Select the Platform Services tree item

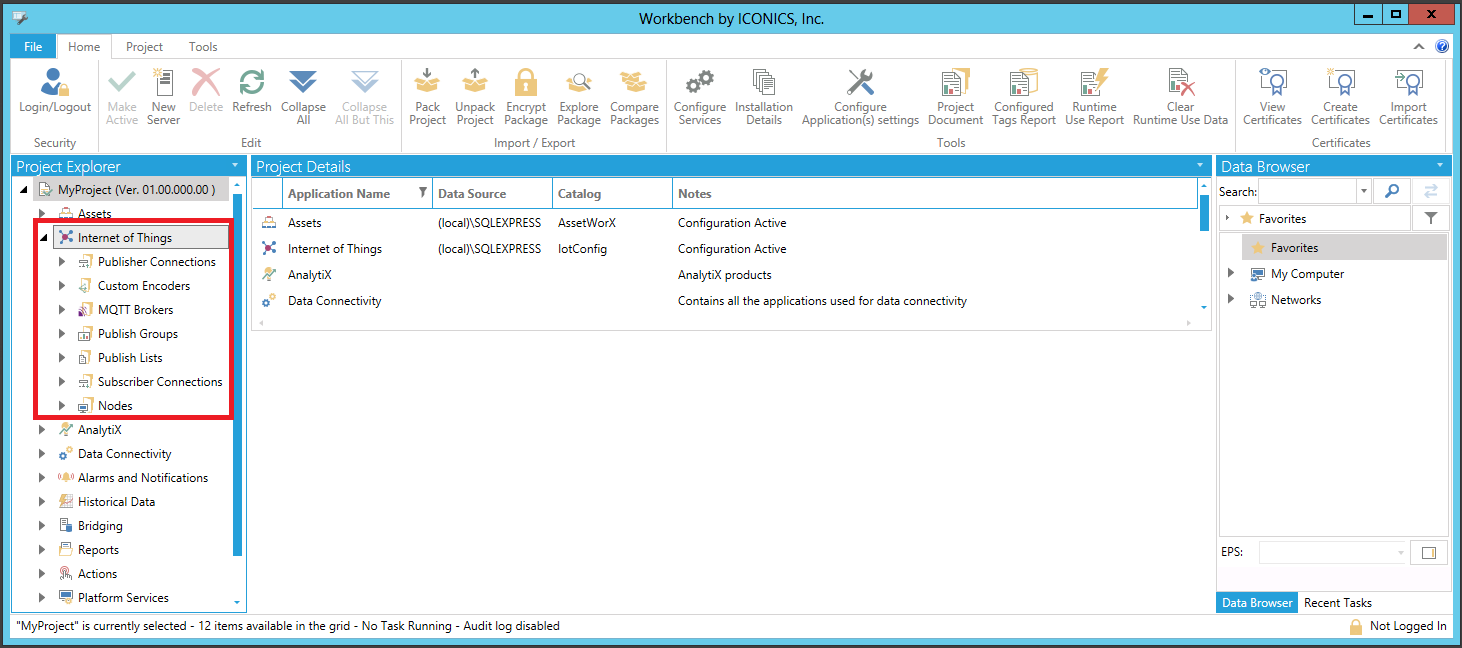pyautogui.click(x=123, y=598)
